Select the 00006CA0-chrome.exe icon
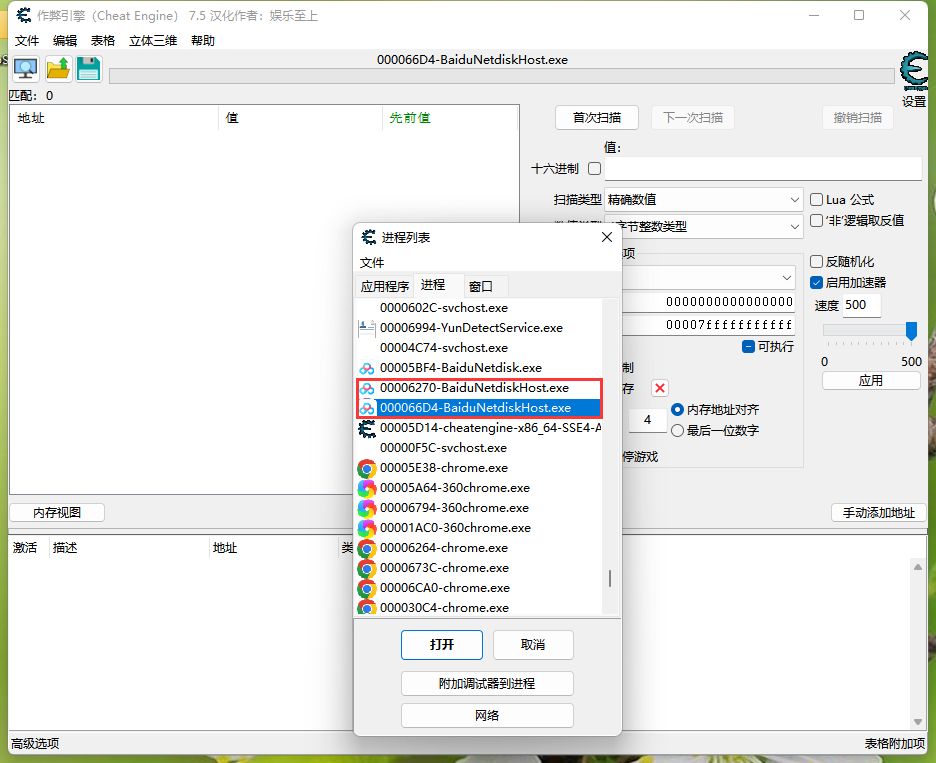936x763 pixels. coord(367,588)
